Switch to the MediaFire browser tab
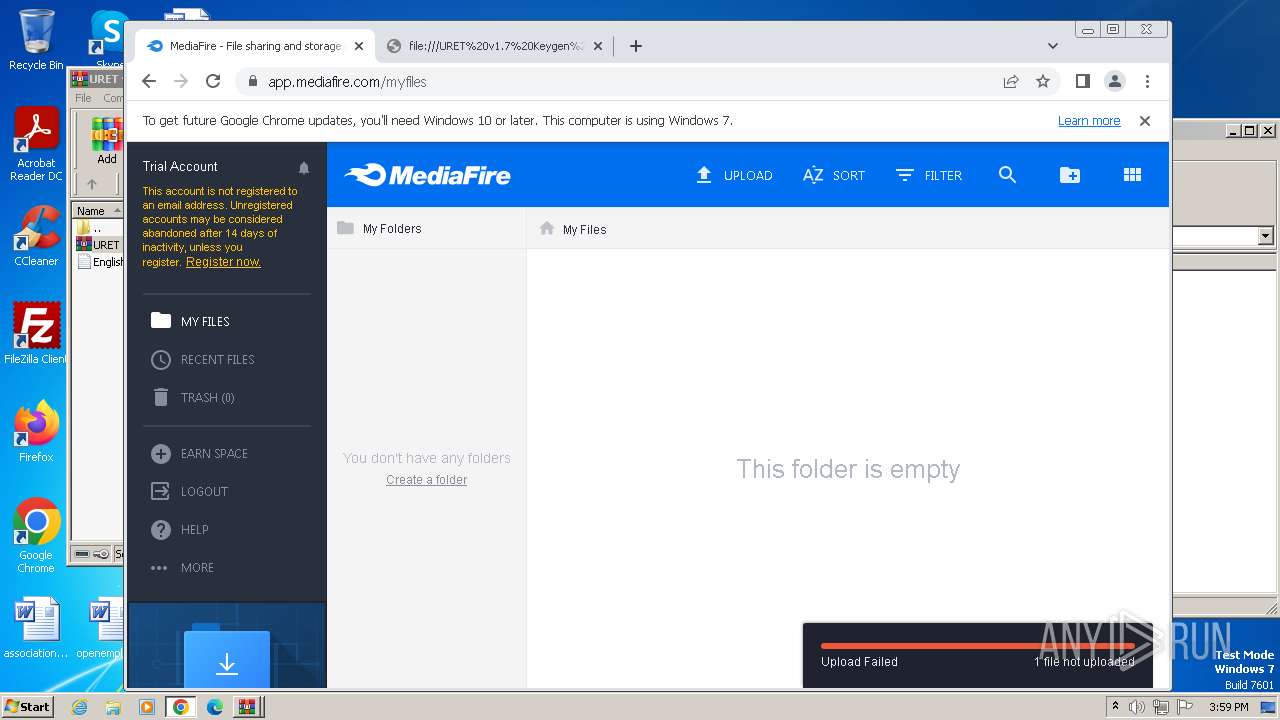The image size is (1280, 720). (255, 46)
